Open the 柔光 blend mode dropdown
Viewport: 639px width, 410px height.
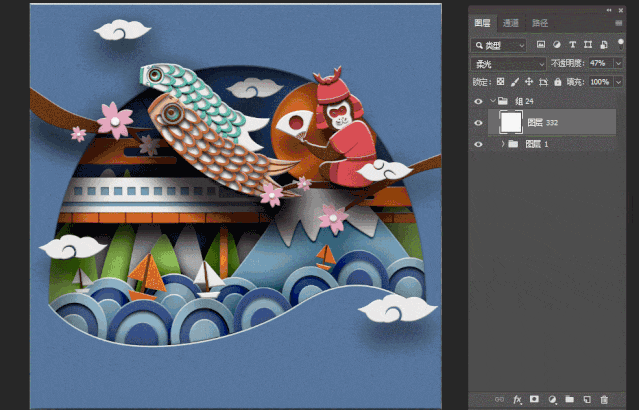pos(508,63)
